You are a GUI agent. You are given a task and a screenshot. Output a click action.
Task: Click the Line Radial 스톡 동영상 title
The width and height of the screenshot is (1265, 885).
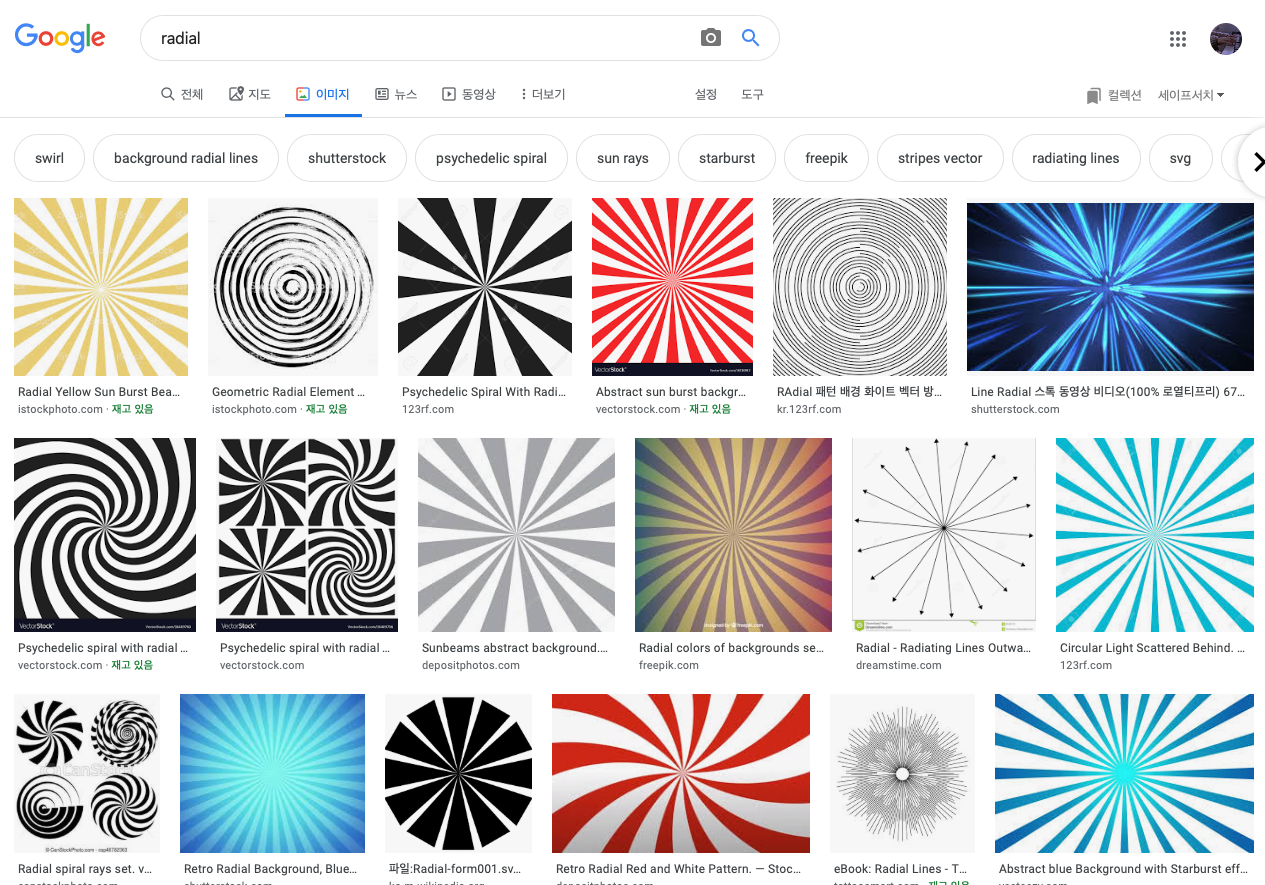[1108, 392]
